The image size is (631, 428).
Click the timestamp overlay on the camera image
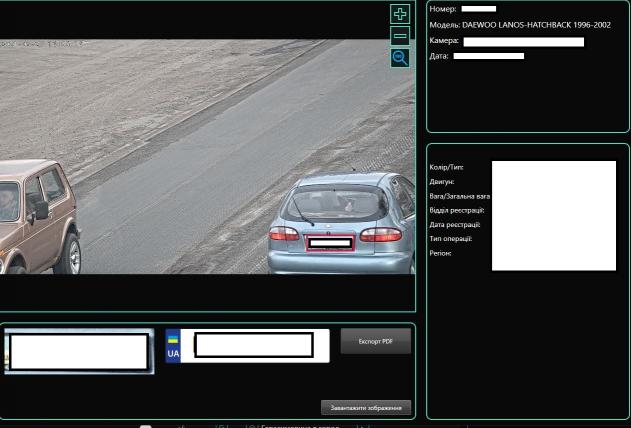pyautogui.click(x=45, y=44)
